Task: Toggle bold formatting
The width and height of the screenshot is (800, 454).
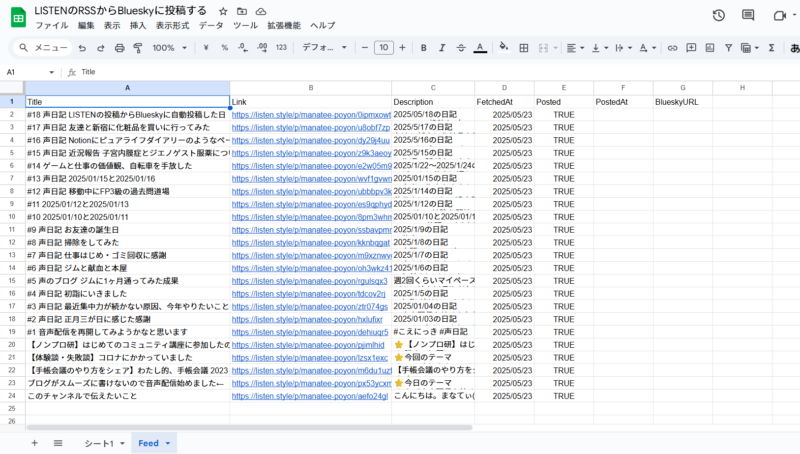Action: point(423,47)
